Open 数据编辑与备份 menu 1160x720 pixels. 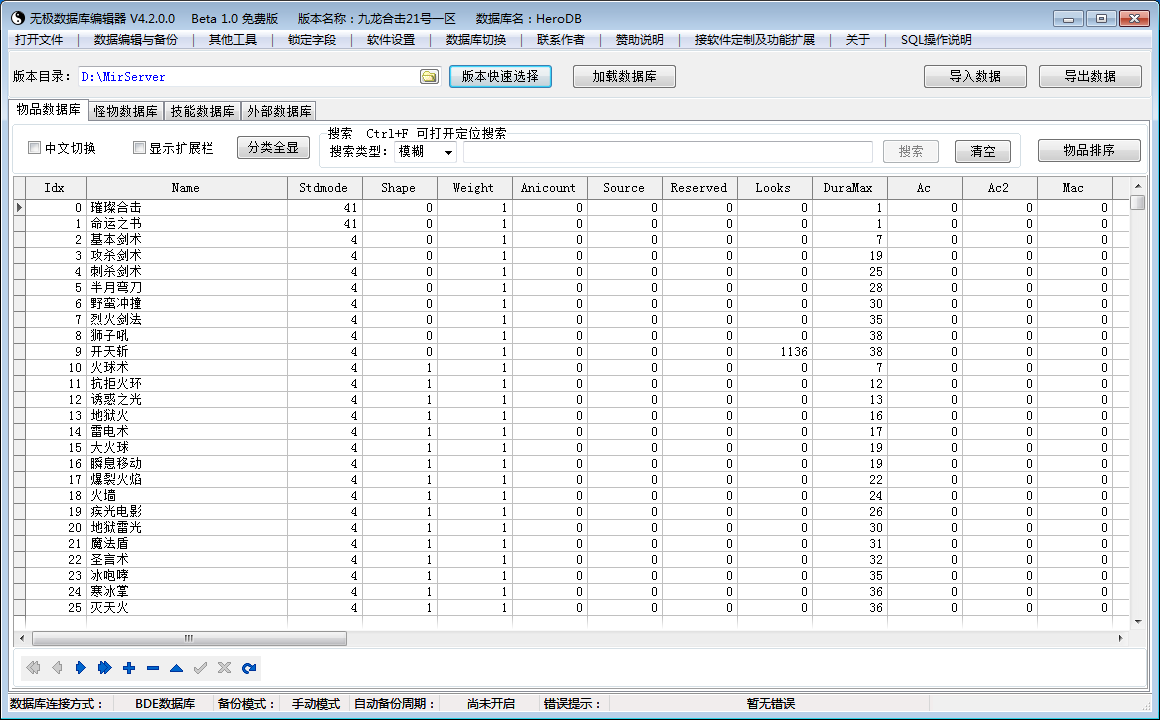pyautogui.click(x=135, y=40)
